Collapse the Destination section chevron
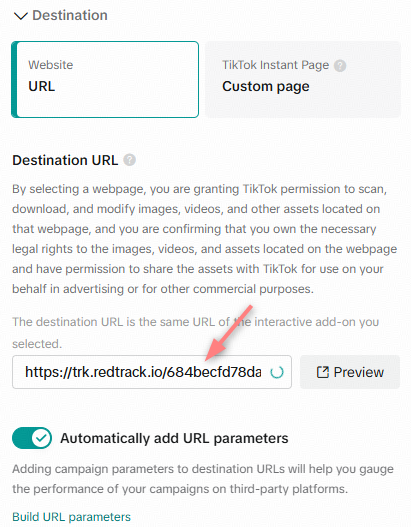Image resolution: width=411 pixels, height=527 pixels. (x=20, y=16)
